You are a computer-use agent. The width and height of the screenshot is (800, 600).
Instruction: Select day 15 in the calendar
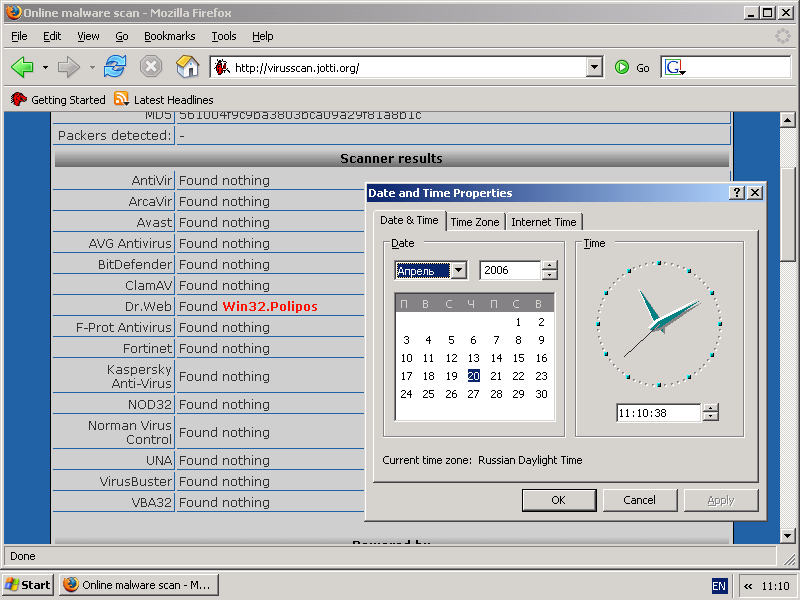(x=518, y=358)
